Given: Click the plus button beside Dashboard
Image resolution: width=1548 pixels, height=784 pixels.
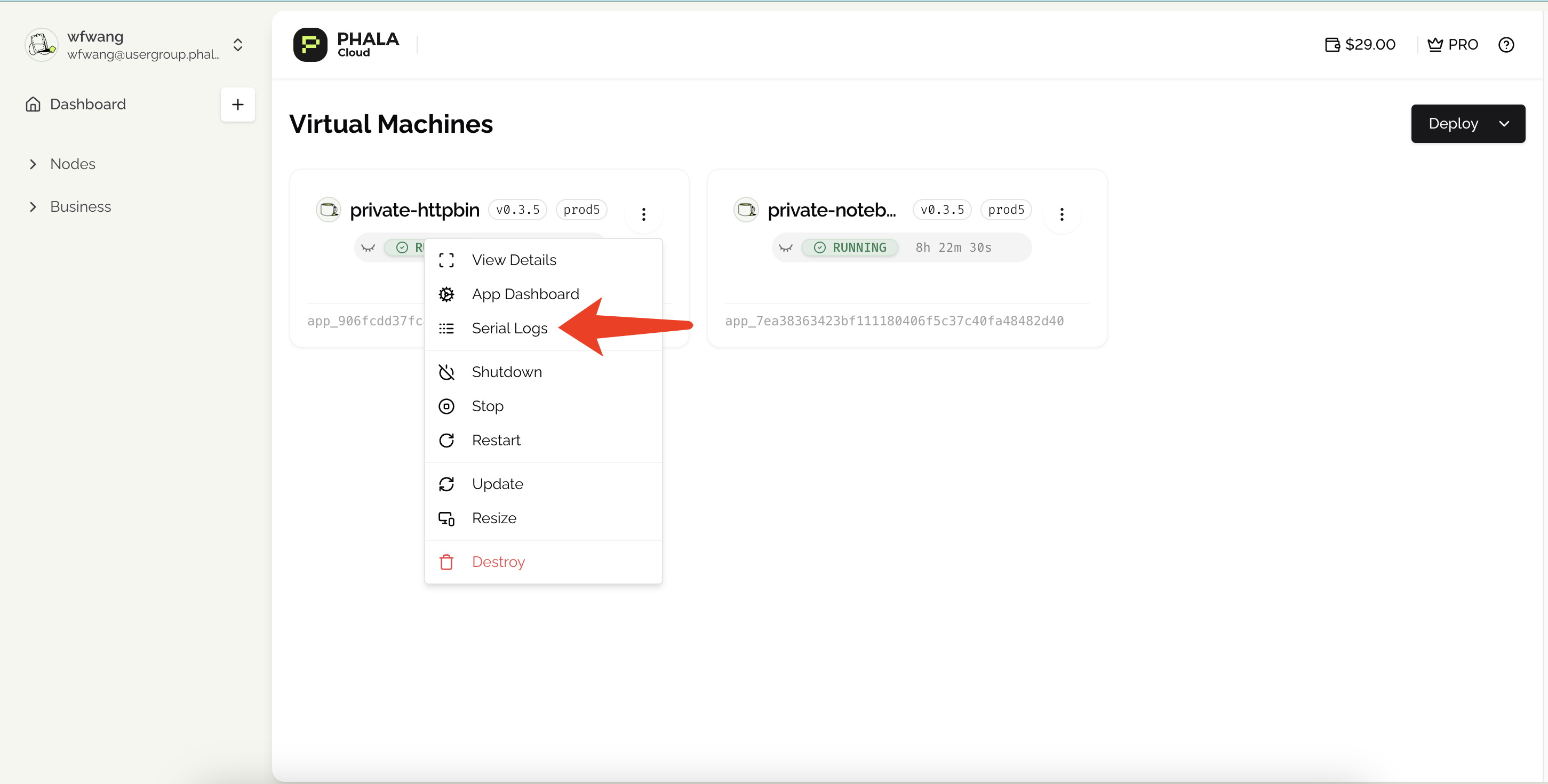Looking at the screenshot, I should tap(237, 105).
